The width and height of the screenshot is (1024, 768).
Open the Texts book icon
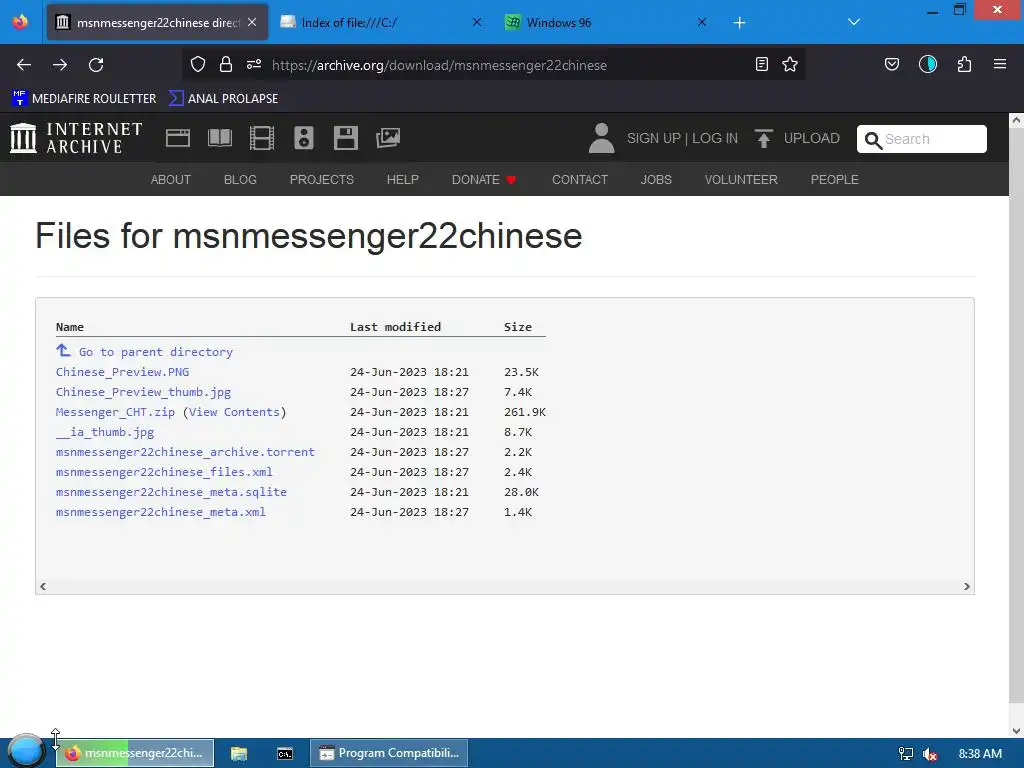tap(219, 138)
